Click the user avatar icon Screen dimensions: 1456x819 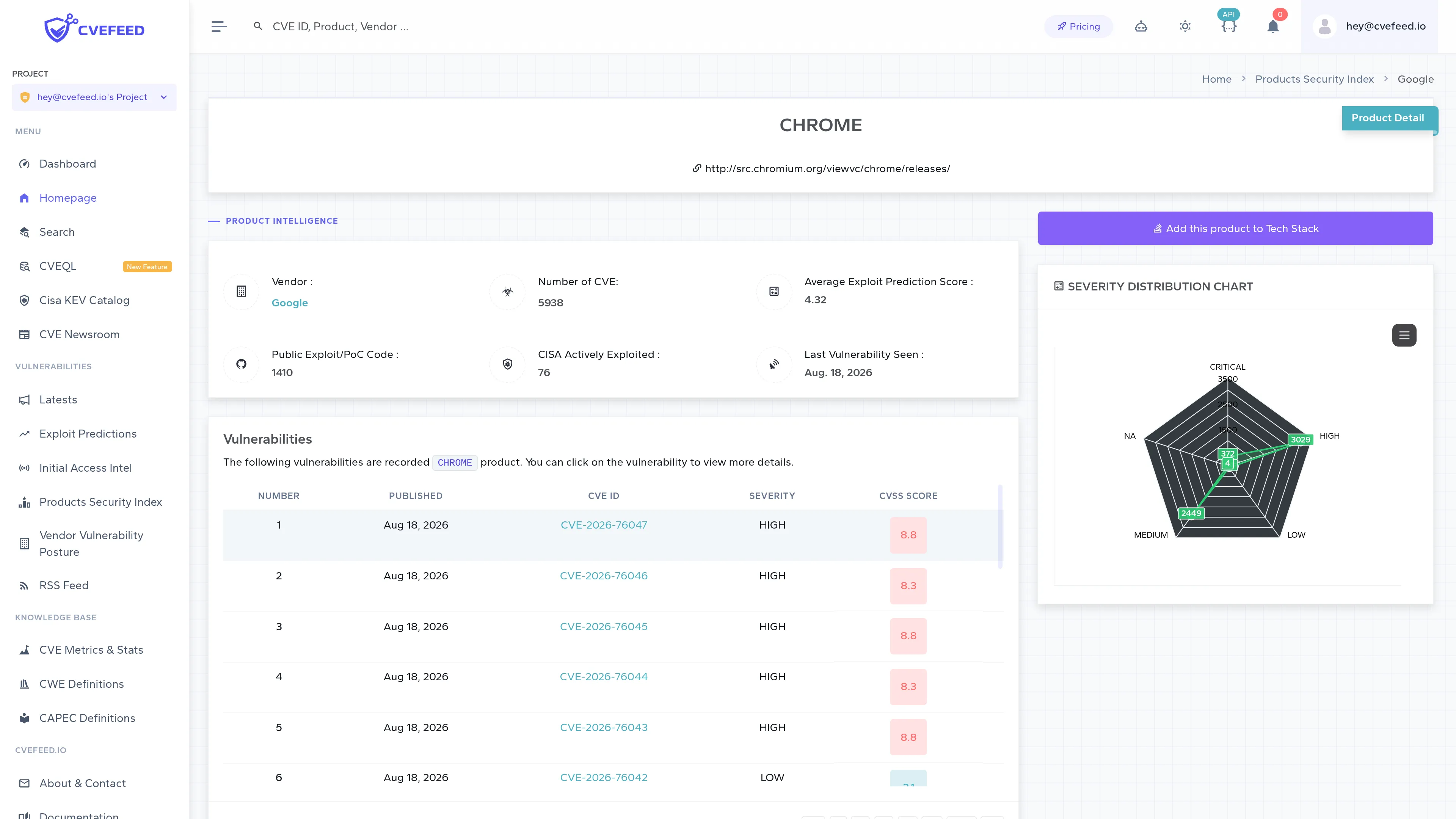point(1325,27)
